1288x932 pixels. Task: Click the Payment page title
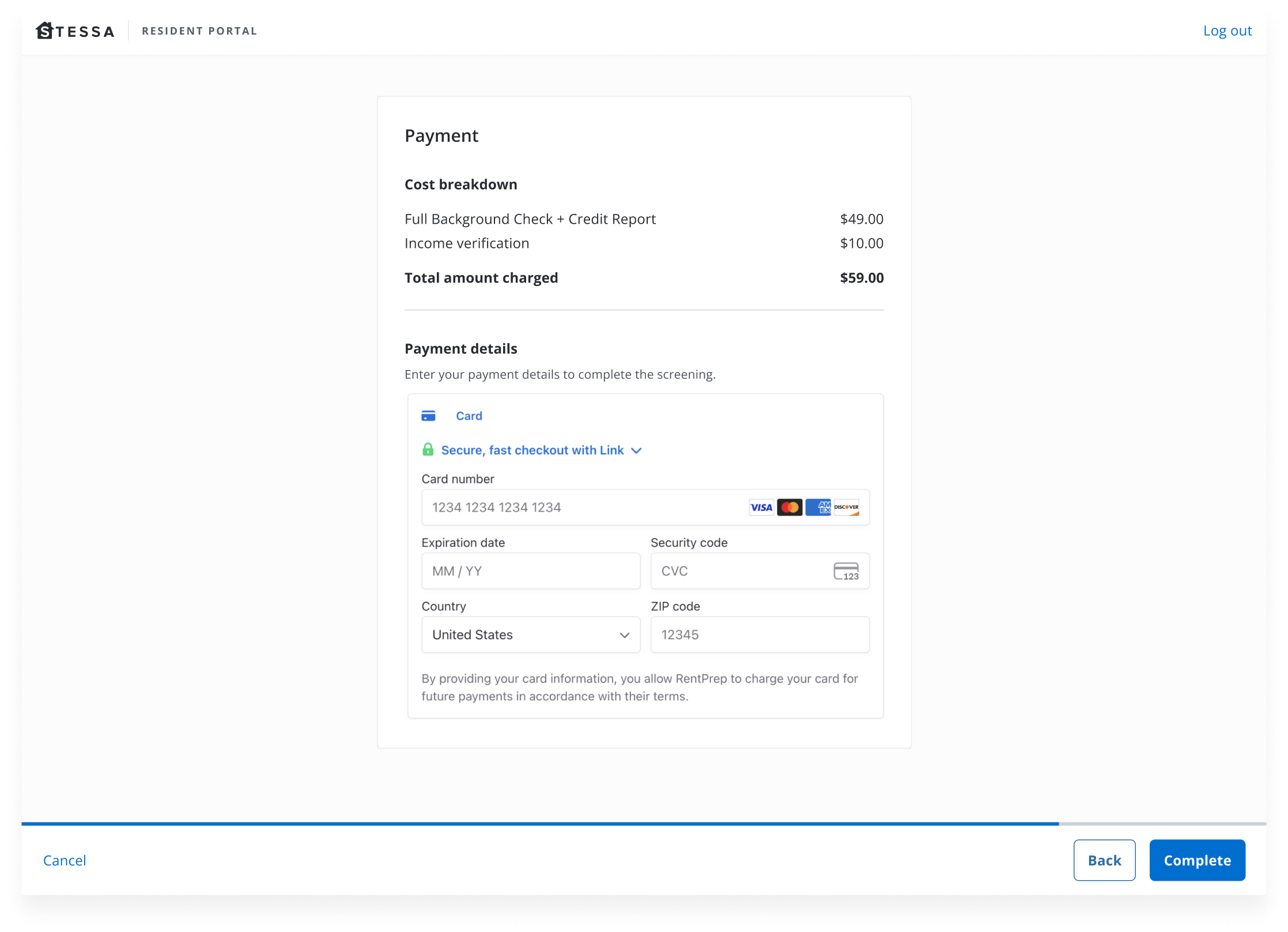click(x=441, y=136)
